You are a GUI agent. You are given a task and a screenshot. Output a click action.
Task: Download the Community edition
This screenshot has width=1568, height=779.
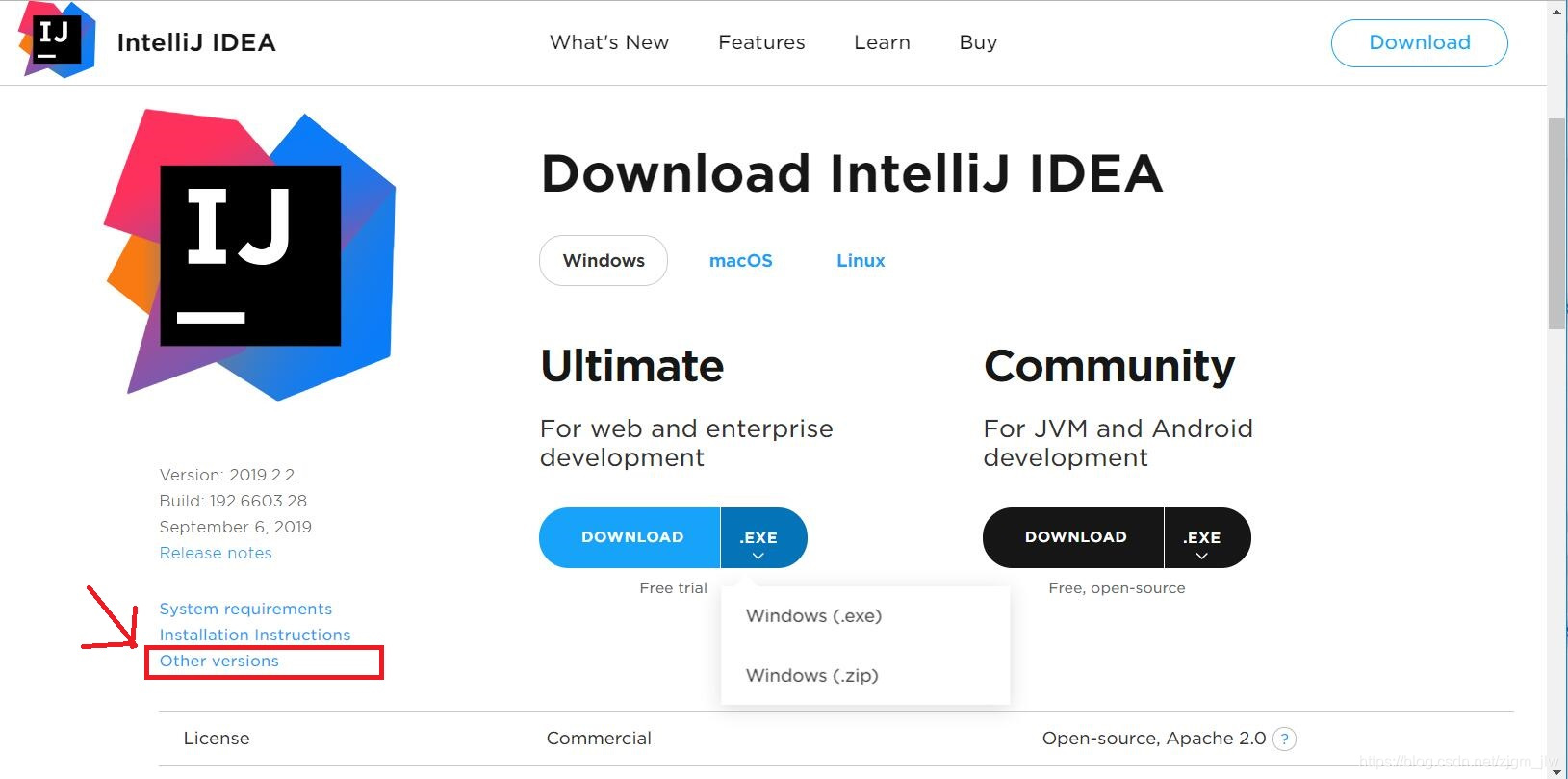tap(1073, 537)
